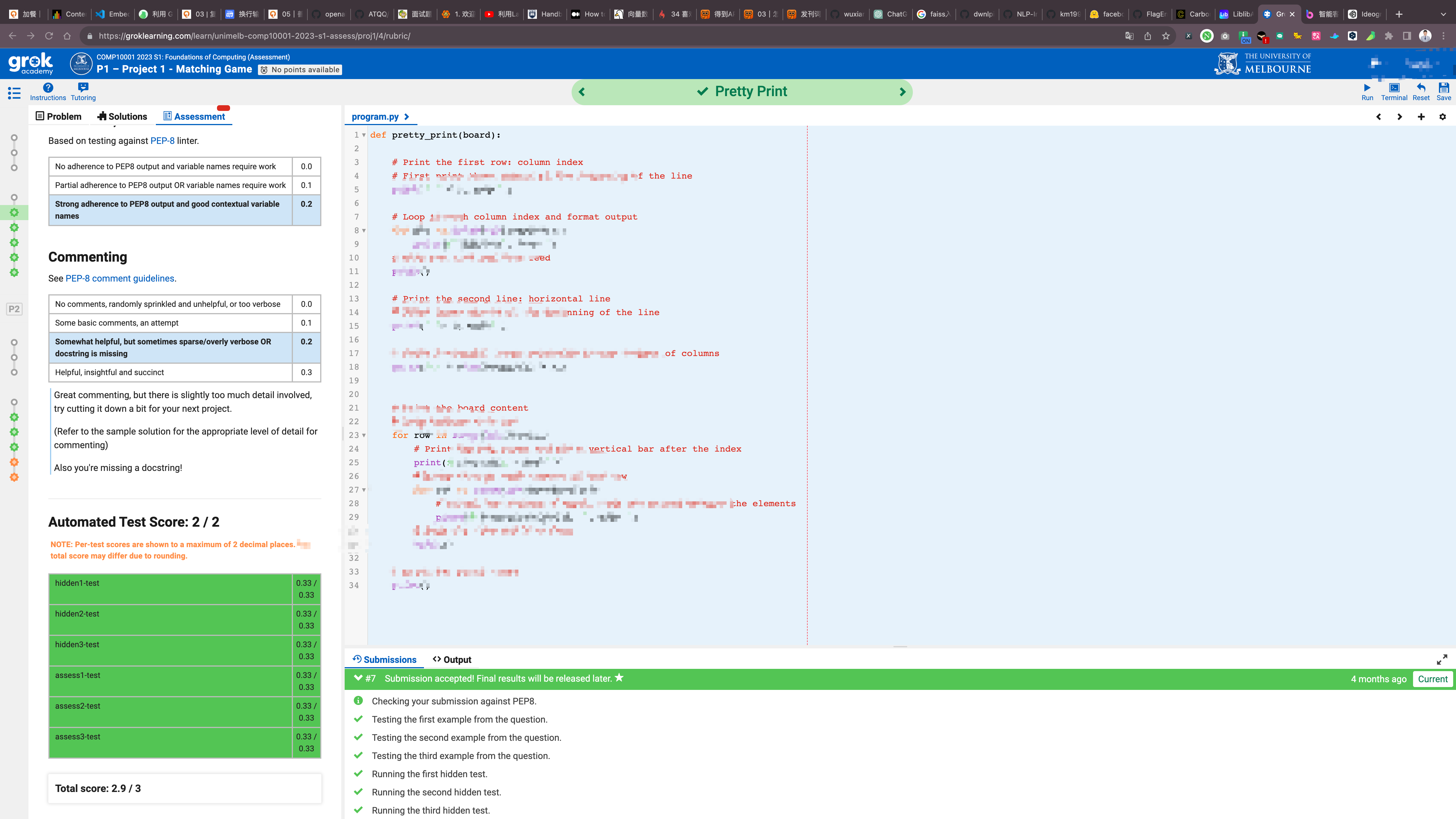
Task: Toggle the course outline list icon
Action: (14, 93)
